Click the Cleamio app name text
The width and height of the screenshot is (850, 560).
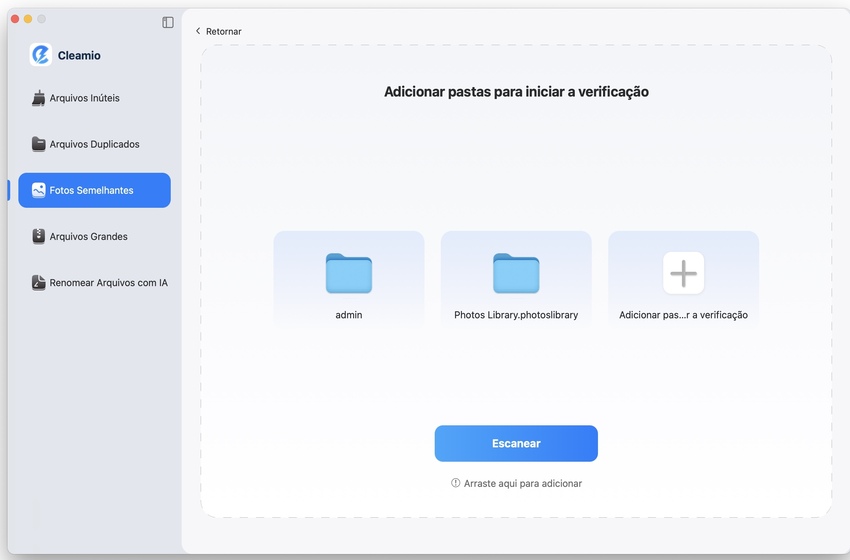tap(79, 55)
